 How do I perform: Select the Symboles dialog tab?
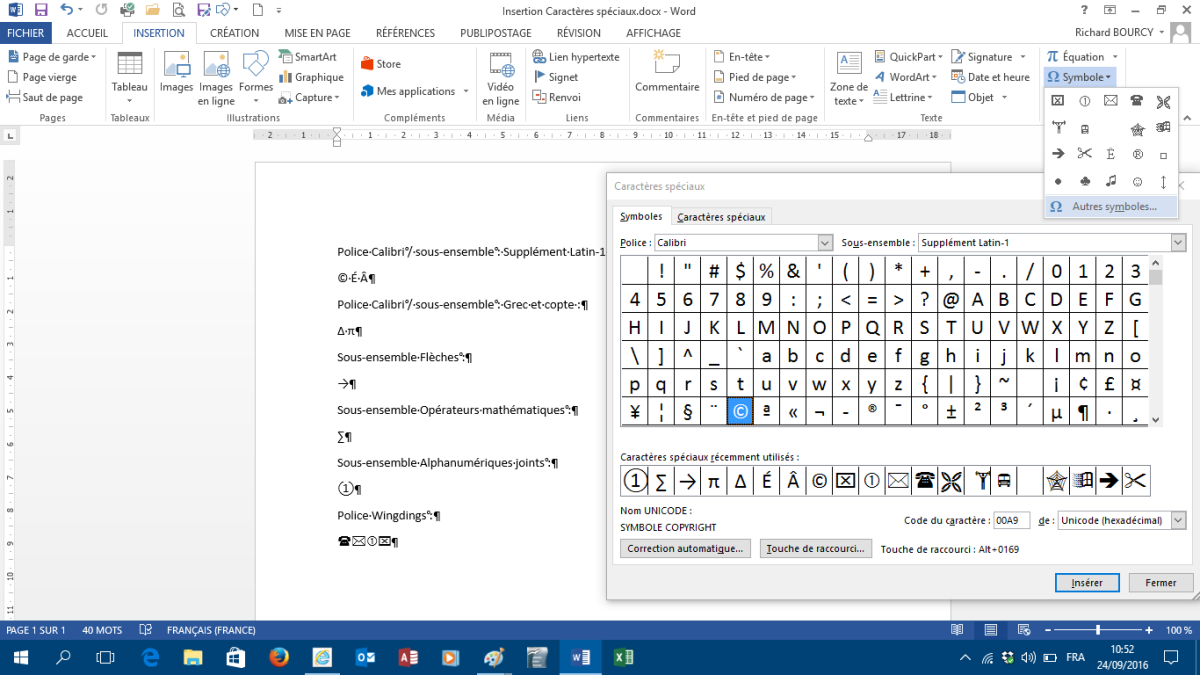(x=641, y=217)
